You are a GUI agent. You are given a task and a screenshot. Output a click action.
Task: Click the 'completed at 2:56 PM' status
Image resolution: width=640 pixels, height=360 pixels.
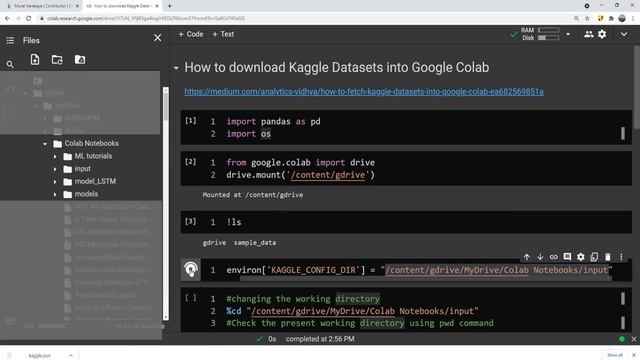(x=320, y=339)
